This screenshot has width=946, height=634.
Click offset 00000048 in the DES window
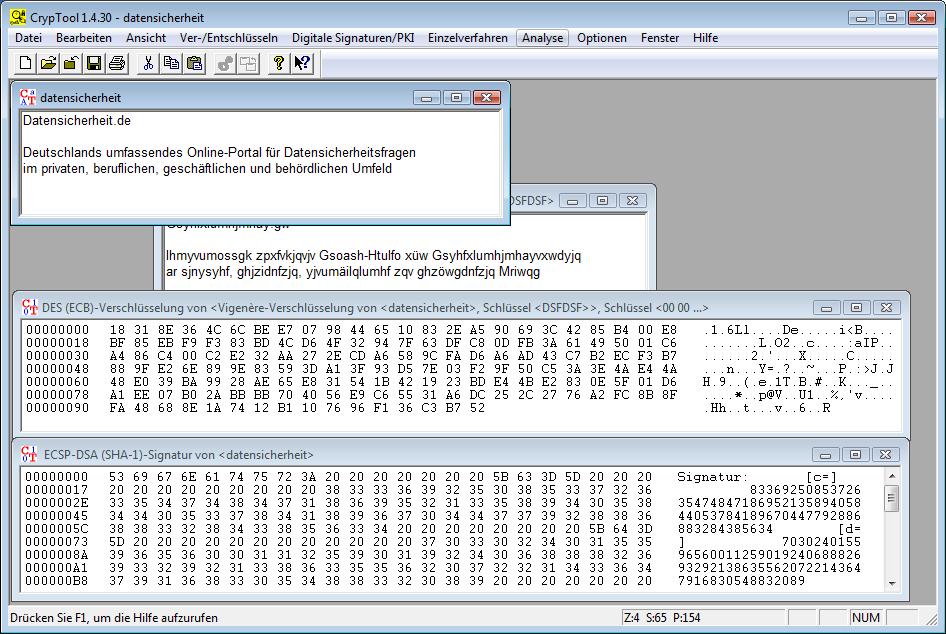pyautogui.click(x=57, y=369)
